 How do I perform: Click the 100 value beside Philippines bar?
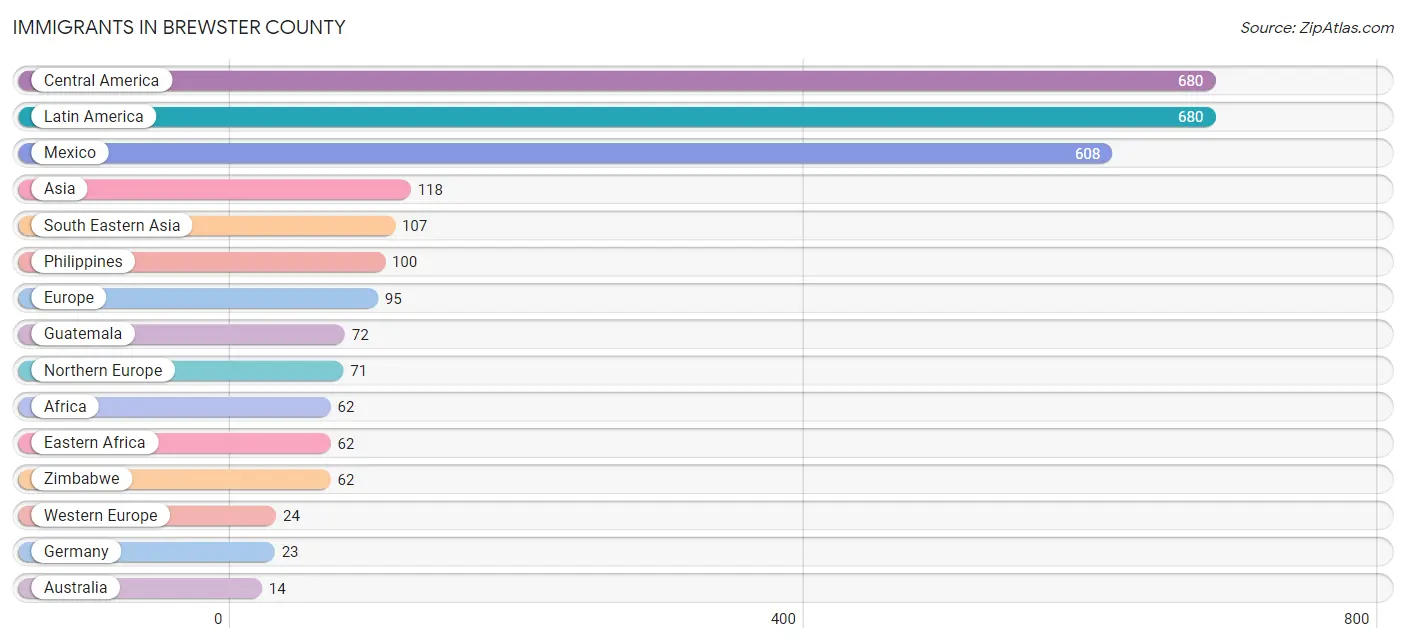click(x=404, y=262)
